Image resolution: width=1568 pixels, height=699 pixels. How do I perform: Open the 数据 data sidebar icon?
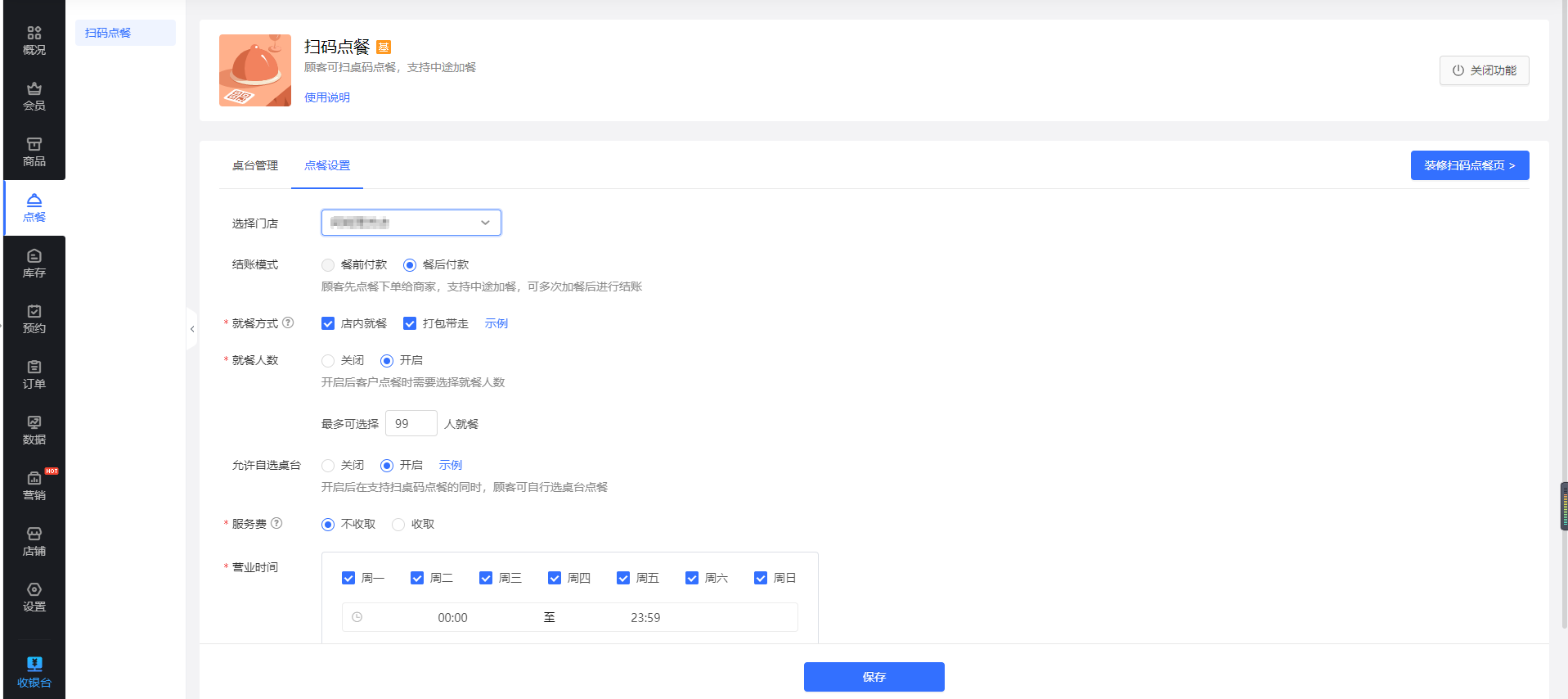[x=34, y=431]
